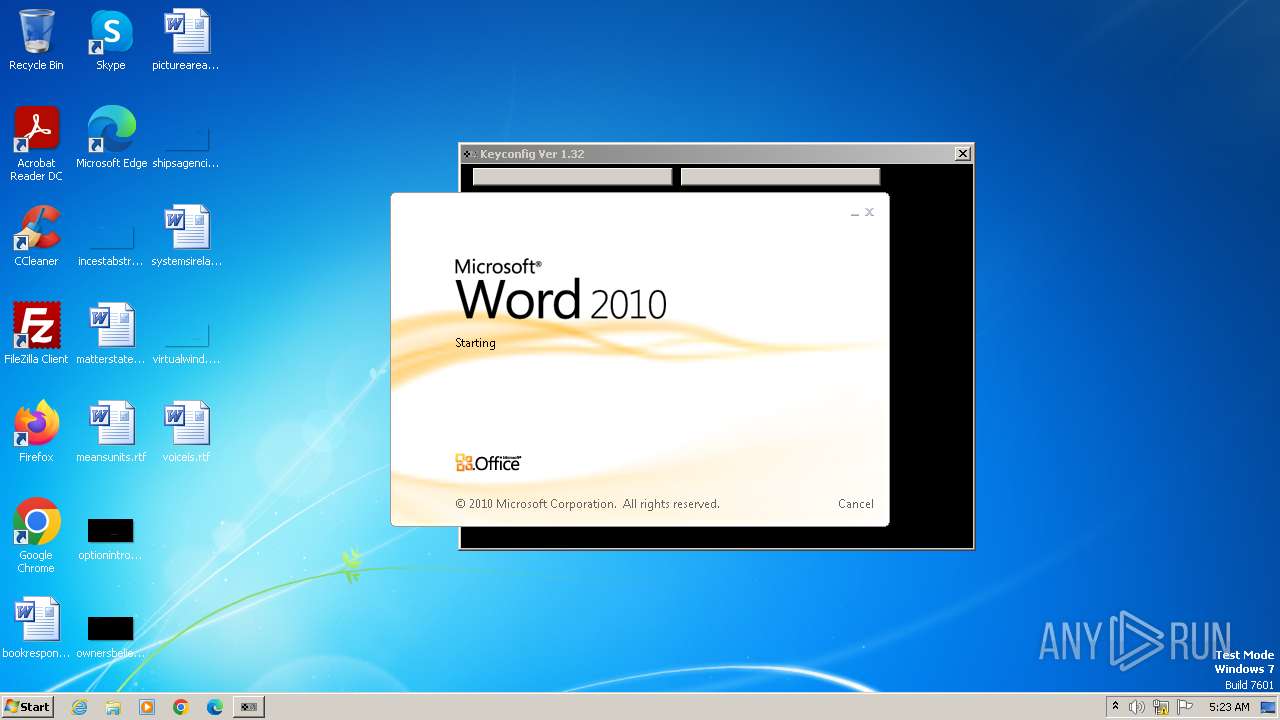Open the volume control tray icon
1280x720 pixels.
[1137, 707]
